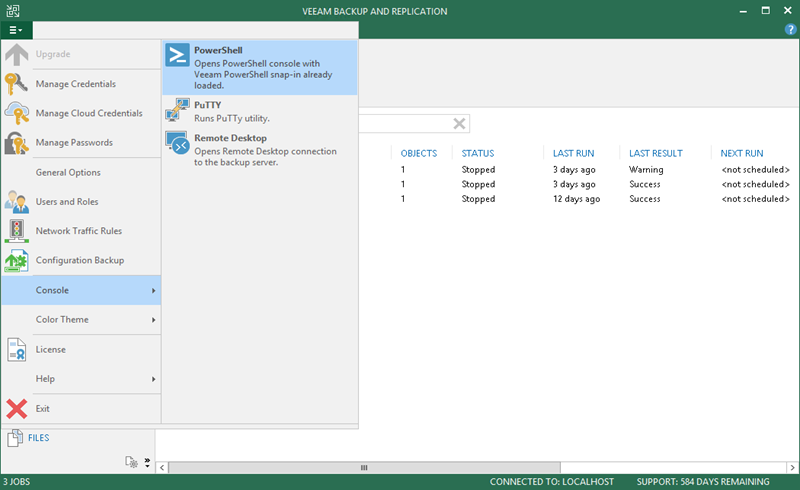Open the help question mark icon

click(790, 30)
